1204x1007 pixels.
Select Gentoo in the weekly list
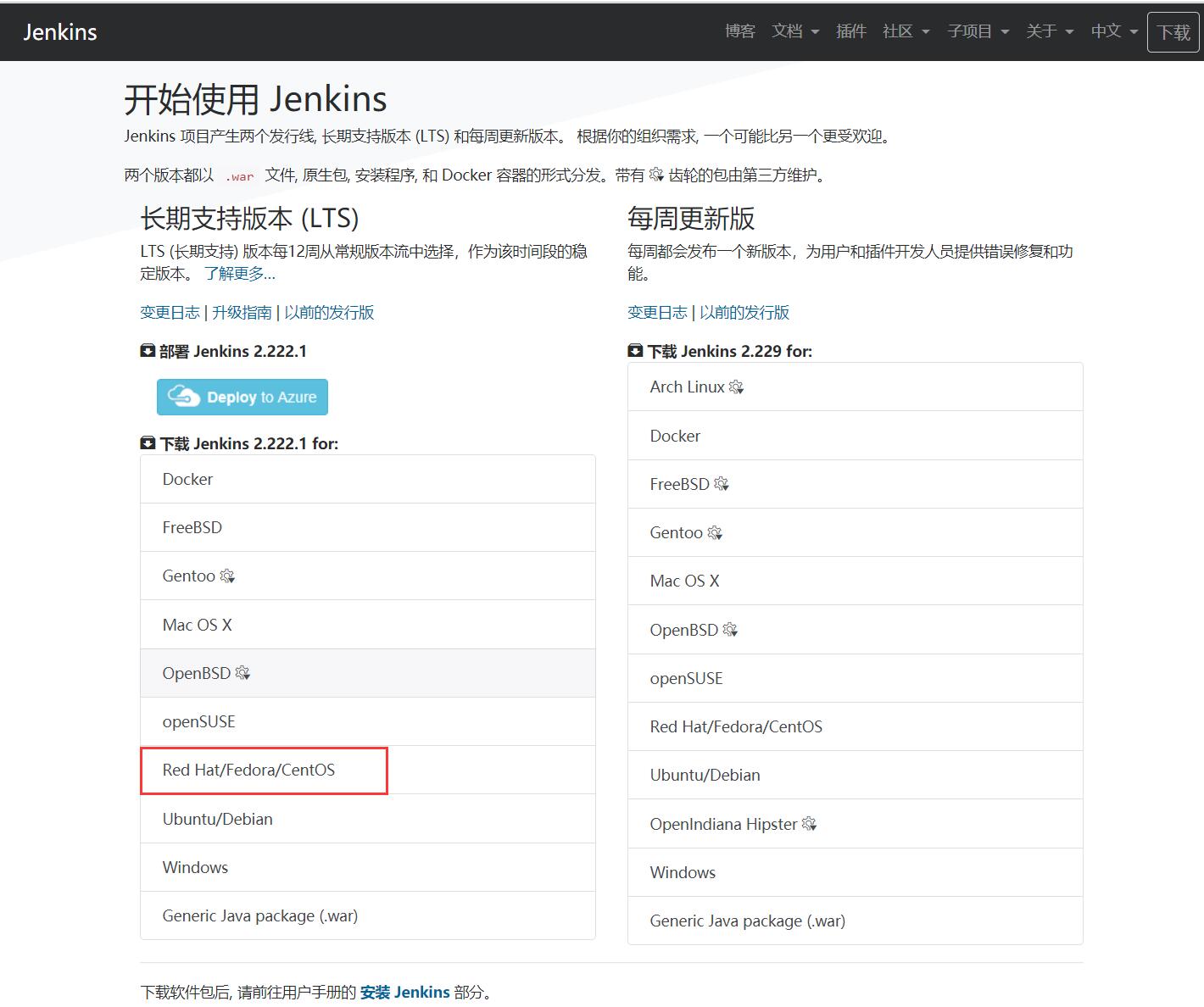coord(856,532)
